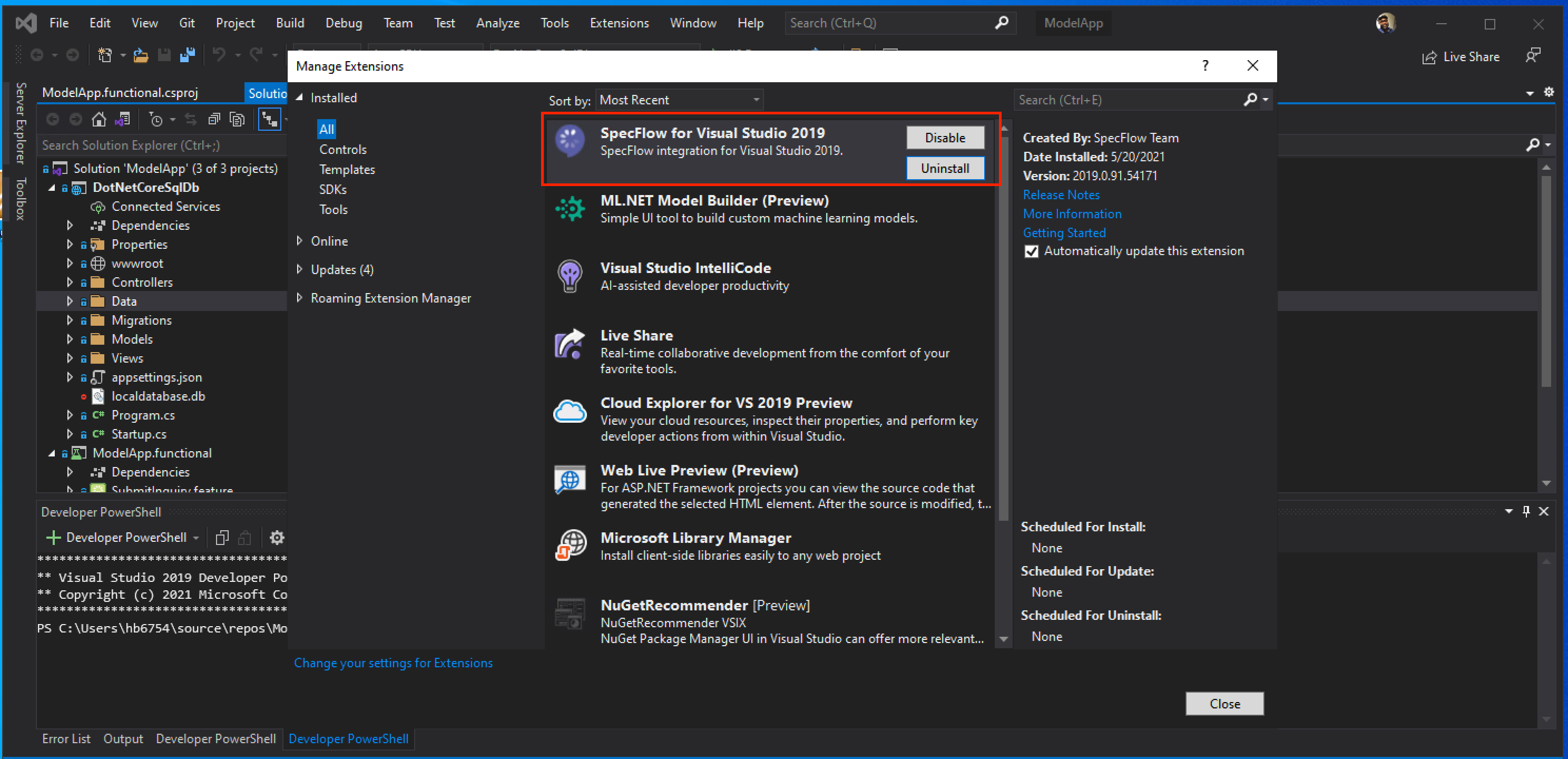
Task: Switch between solution and folder views icon
Action: point(122,120)
